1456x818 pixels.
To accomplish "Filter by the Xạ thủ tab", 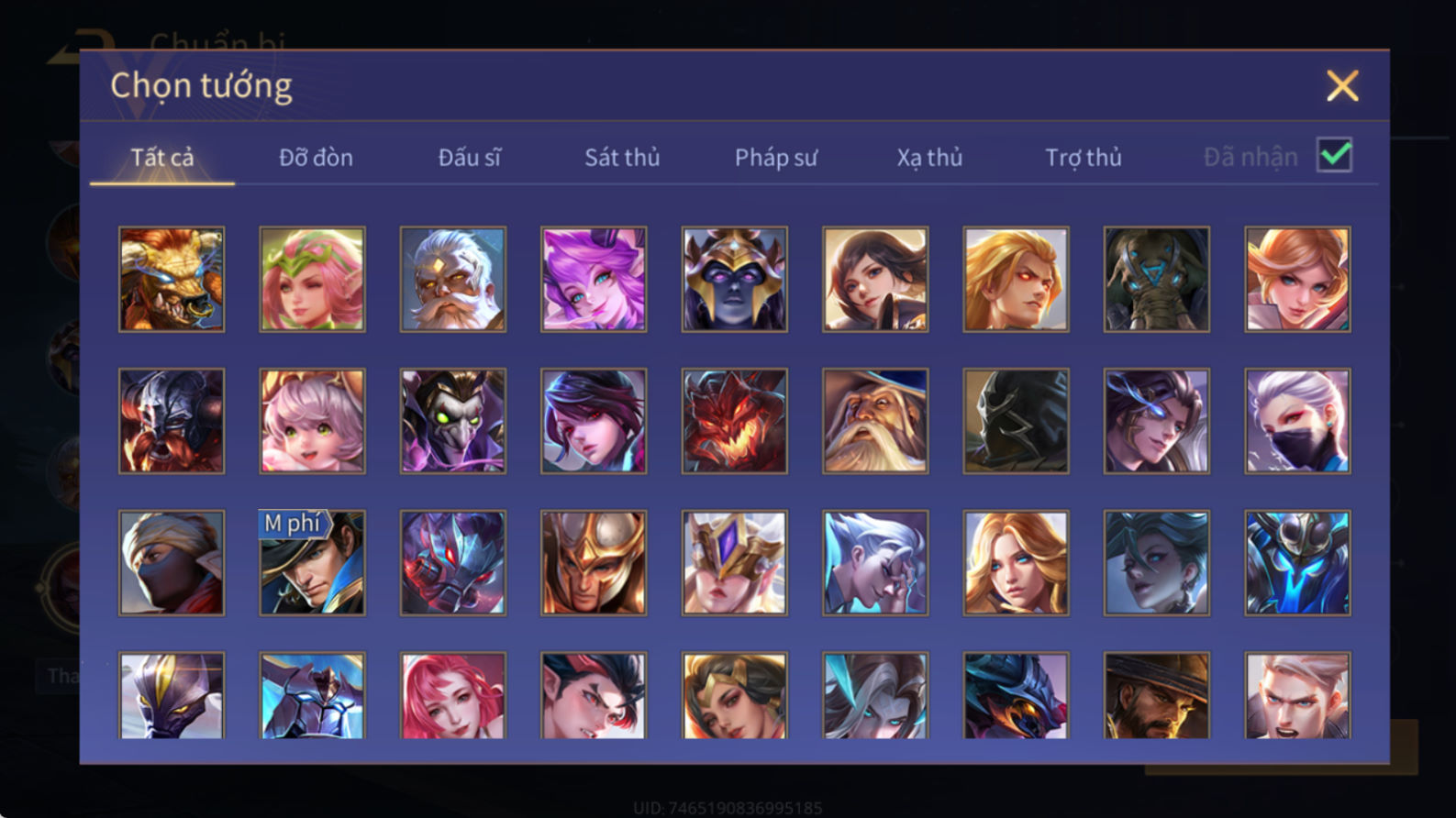I will (929, 158).
